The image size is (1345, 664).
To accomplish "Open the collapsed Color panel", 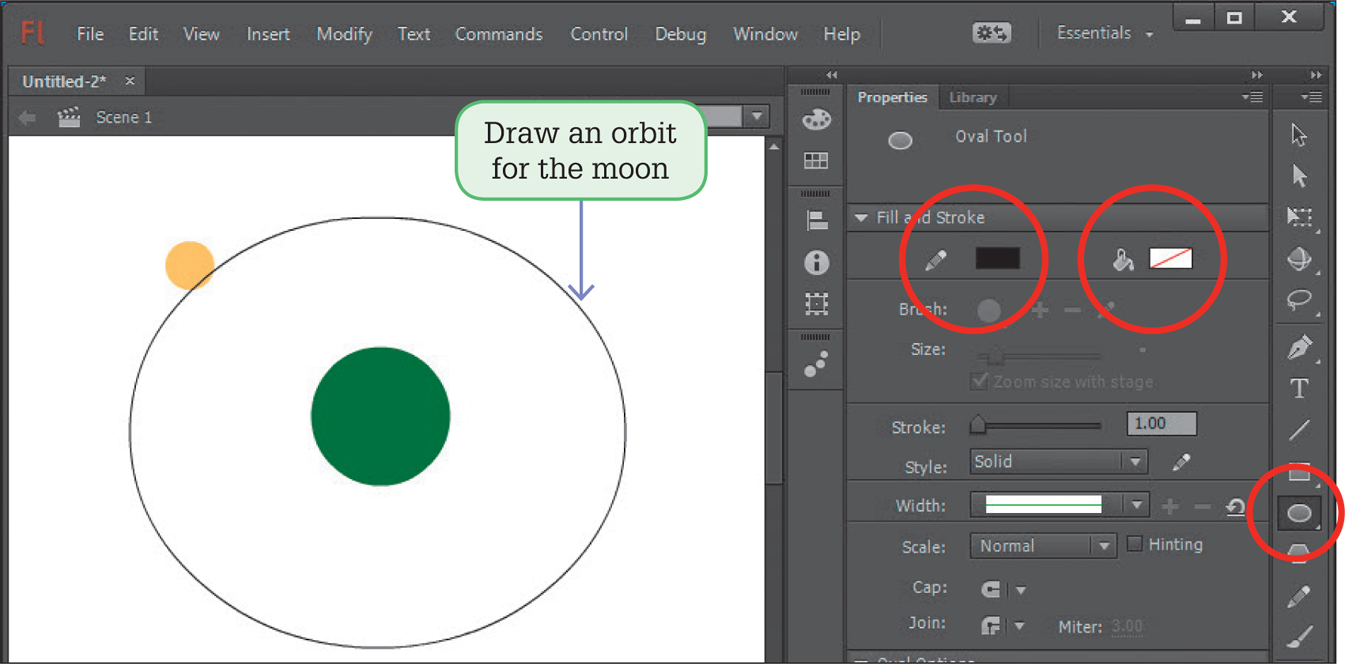I will pyautogui.click(x=817, y=120).
